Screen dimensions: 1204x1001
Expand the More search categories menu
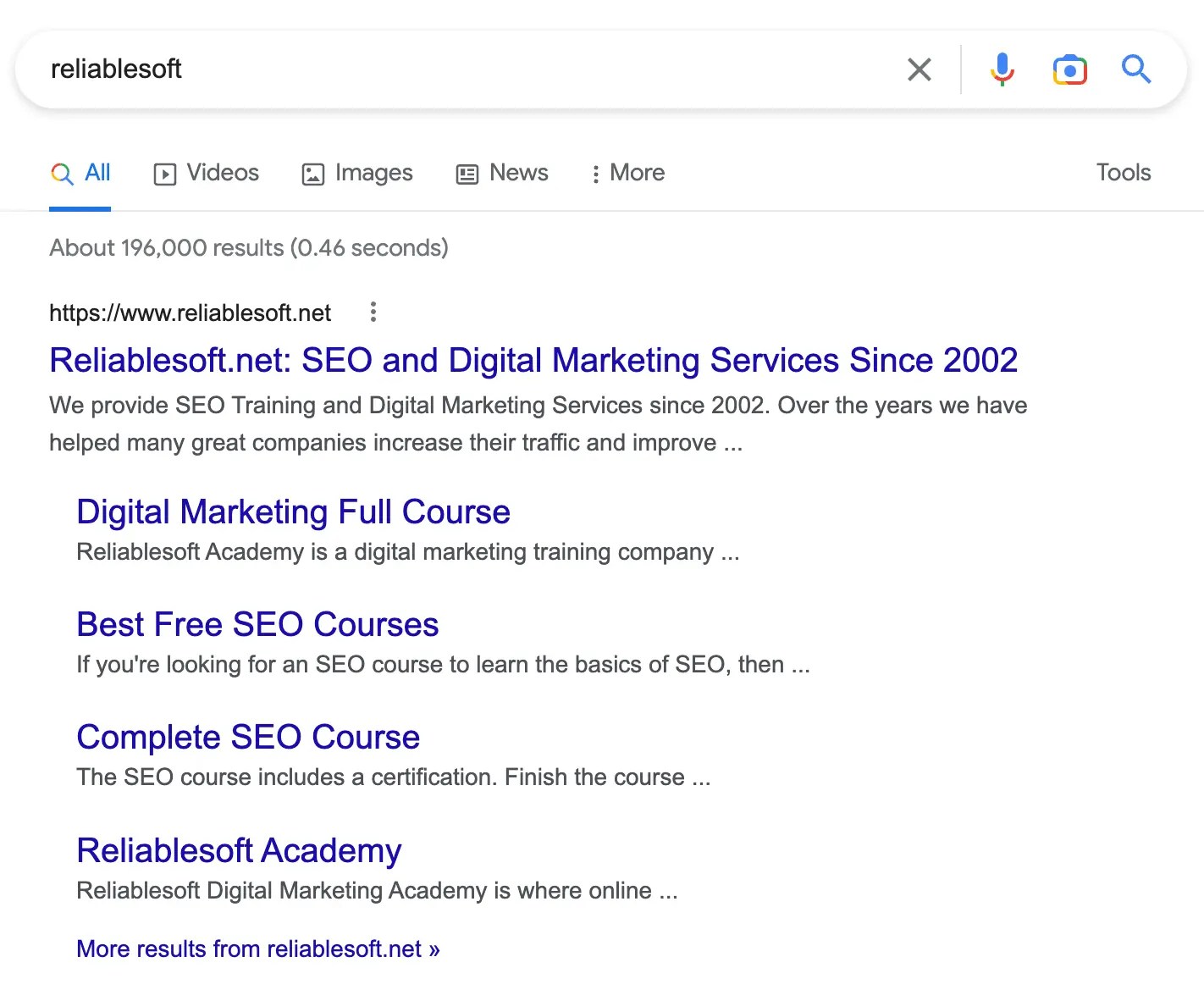point(627,173)
